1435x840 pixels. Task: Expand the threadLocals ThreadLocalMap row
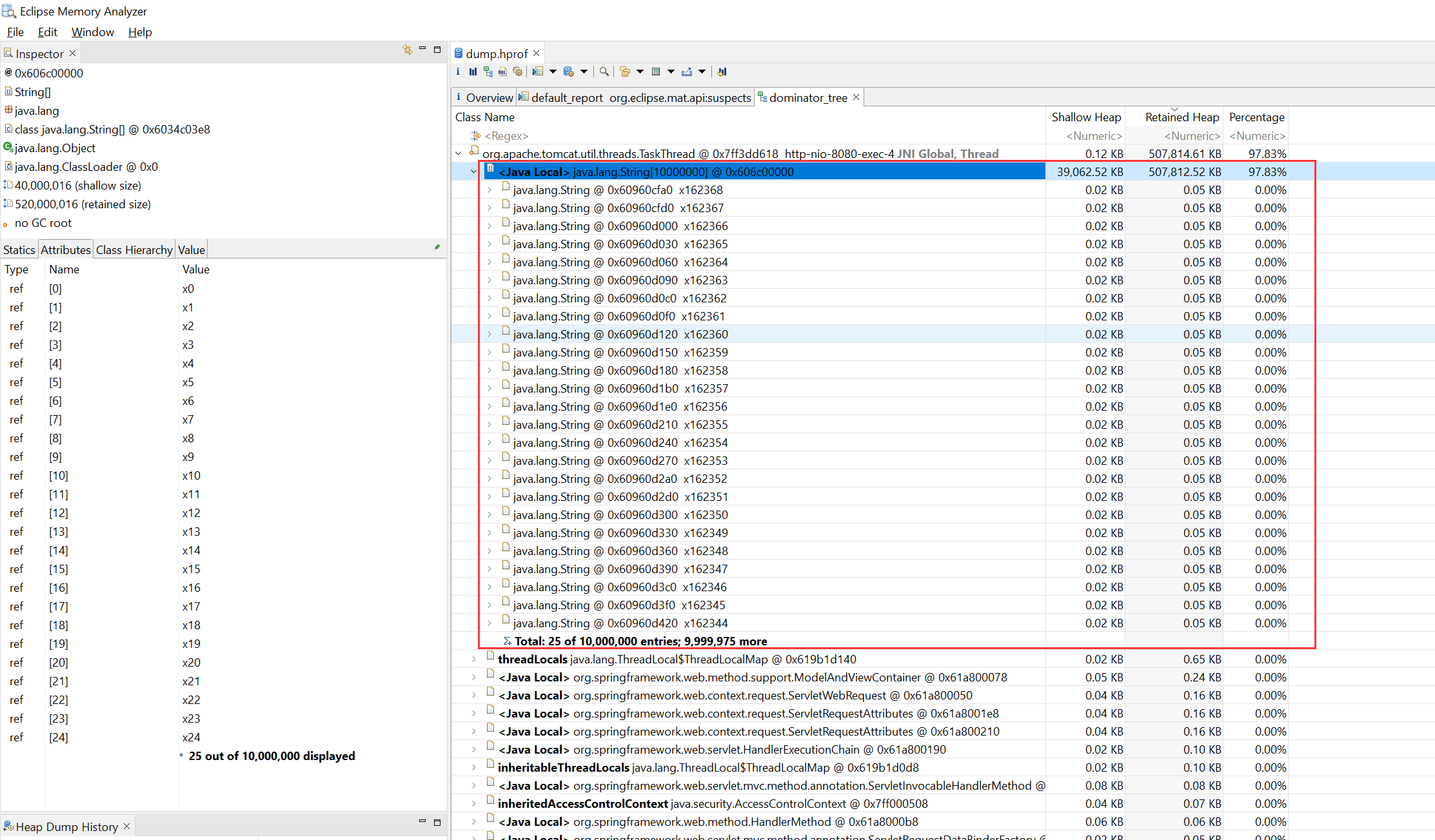(x=474, y=659)
